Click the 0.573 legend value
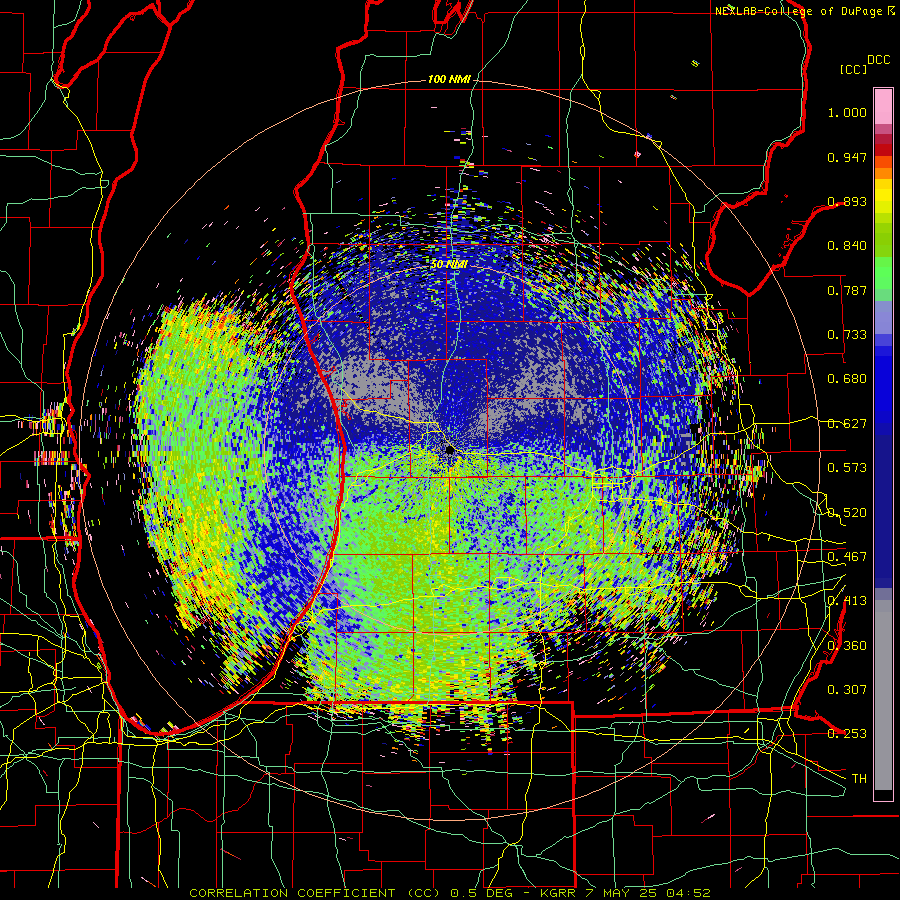This screenshot has width=900, height=900. (x=847, y=468)
